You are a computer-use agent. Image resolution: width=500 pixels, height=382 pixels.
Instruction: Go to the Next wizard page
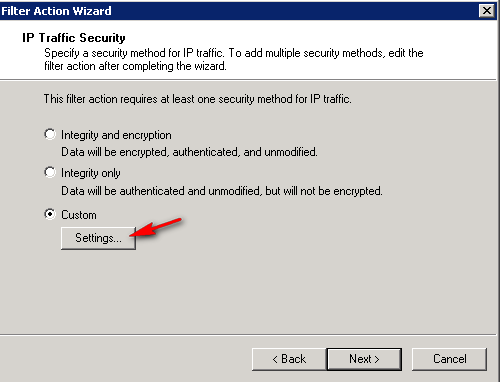pyautogui.click(x=364, y=359)
